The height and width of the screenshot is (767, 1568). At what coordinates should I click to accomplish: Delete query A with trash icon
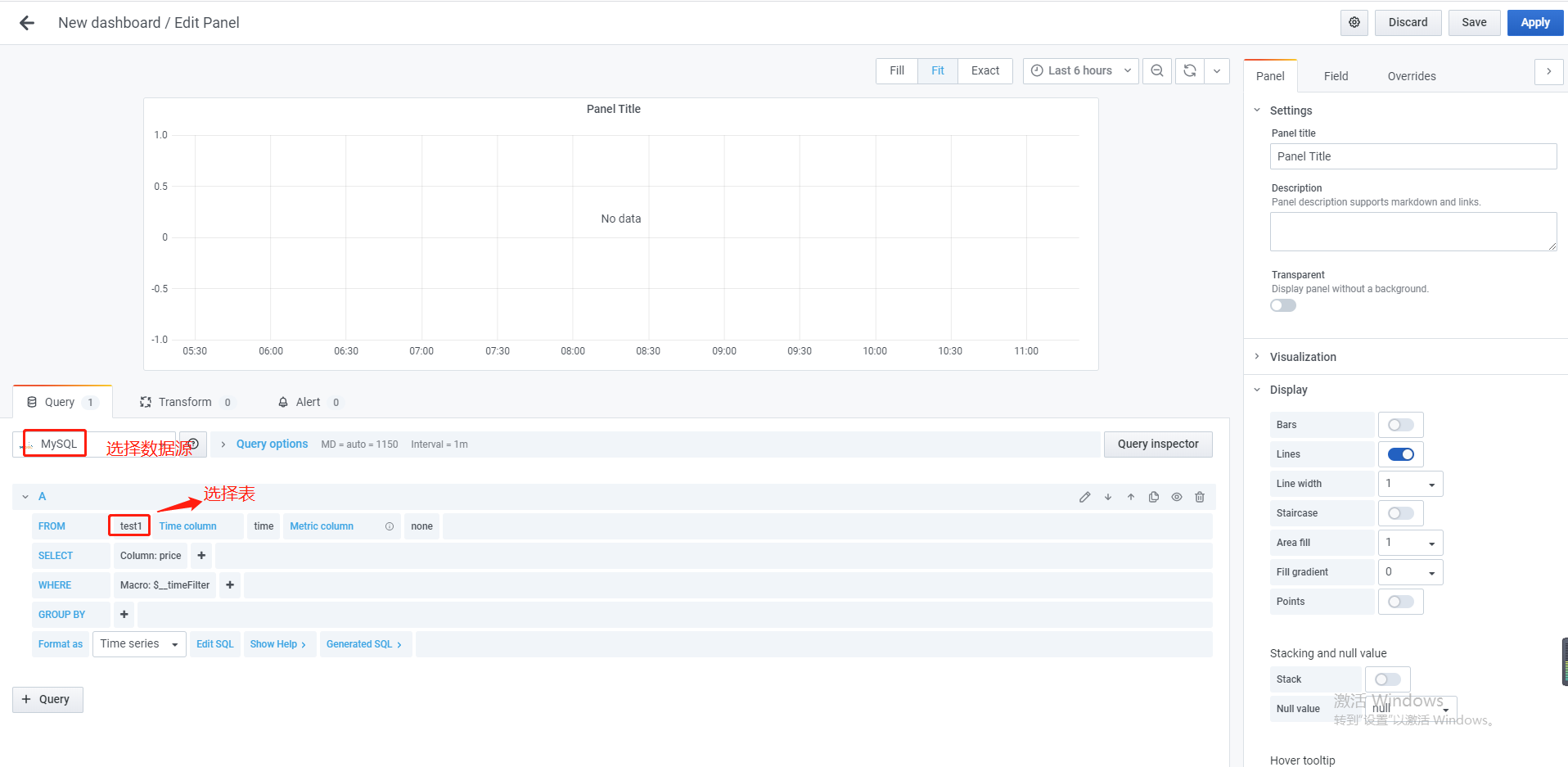1200,497
